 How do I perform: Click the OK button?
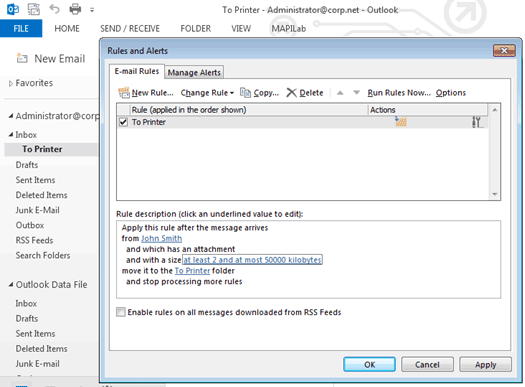point(369,364)
